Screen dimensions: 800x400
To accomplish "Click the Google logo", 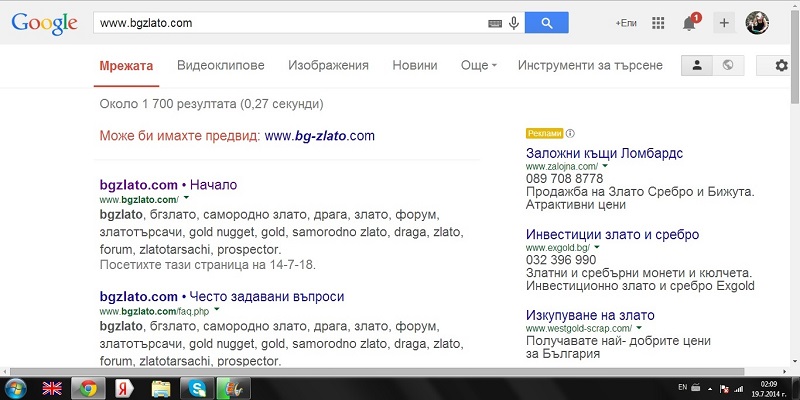I will click(44, 24).
